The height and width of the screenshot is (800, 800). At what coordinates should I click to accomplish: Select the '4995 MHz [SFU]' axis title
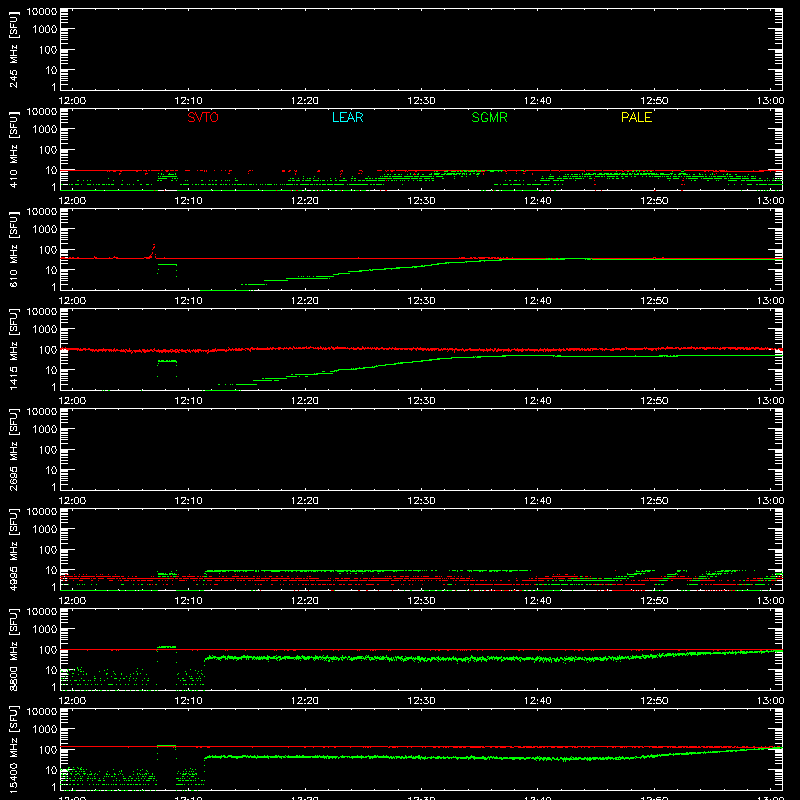point(13,549)
